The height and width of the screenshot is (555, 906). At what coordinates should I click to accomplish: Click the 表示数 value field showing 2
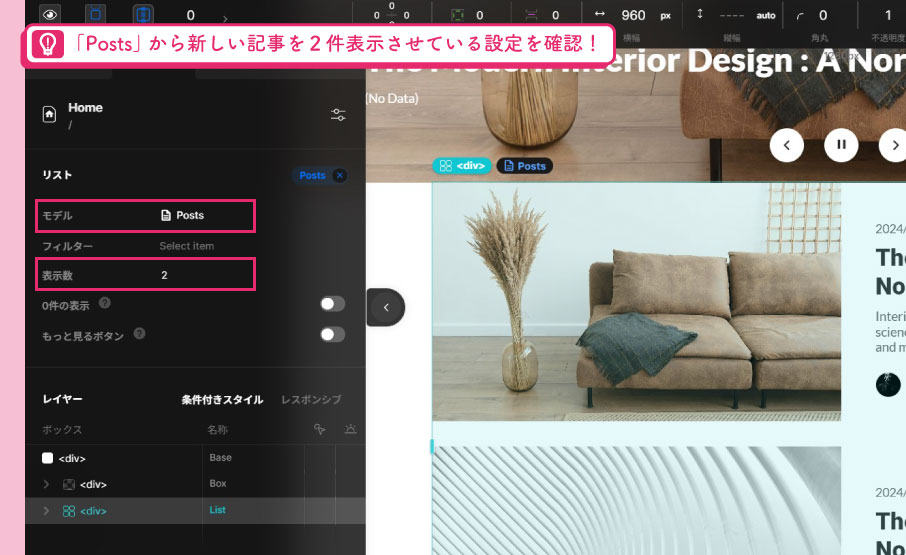pos(164,275)
